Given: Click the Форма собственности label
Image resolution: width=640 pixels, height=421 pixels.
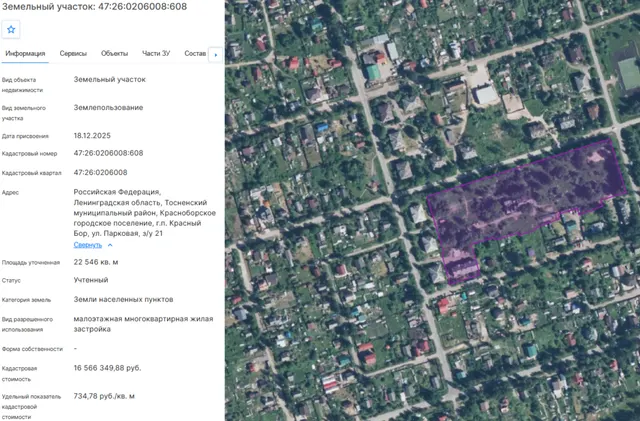Looking at the screenshot, I should (32, 349).
